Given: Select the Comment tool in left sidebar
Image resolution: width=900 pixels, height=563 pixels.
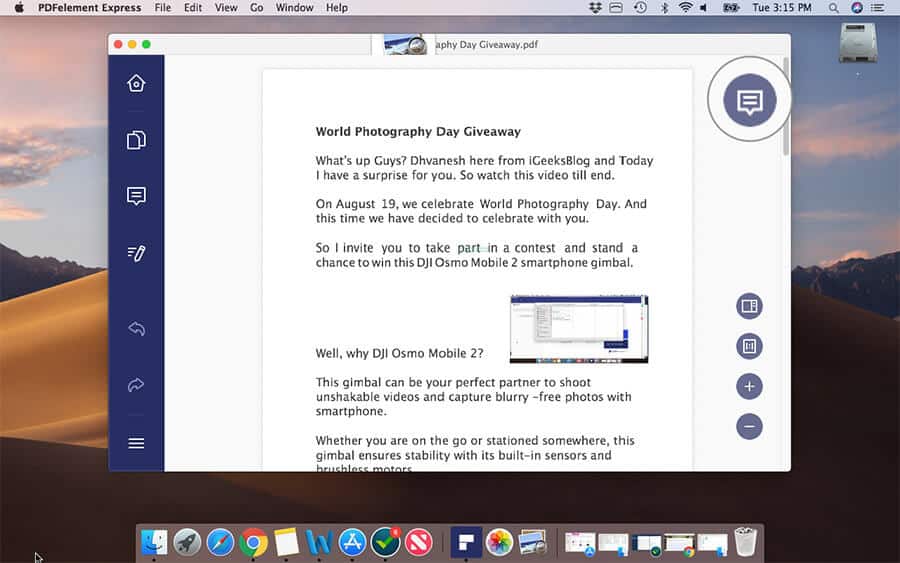Looking at the screenshot, I should [x=136, y=196].
